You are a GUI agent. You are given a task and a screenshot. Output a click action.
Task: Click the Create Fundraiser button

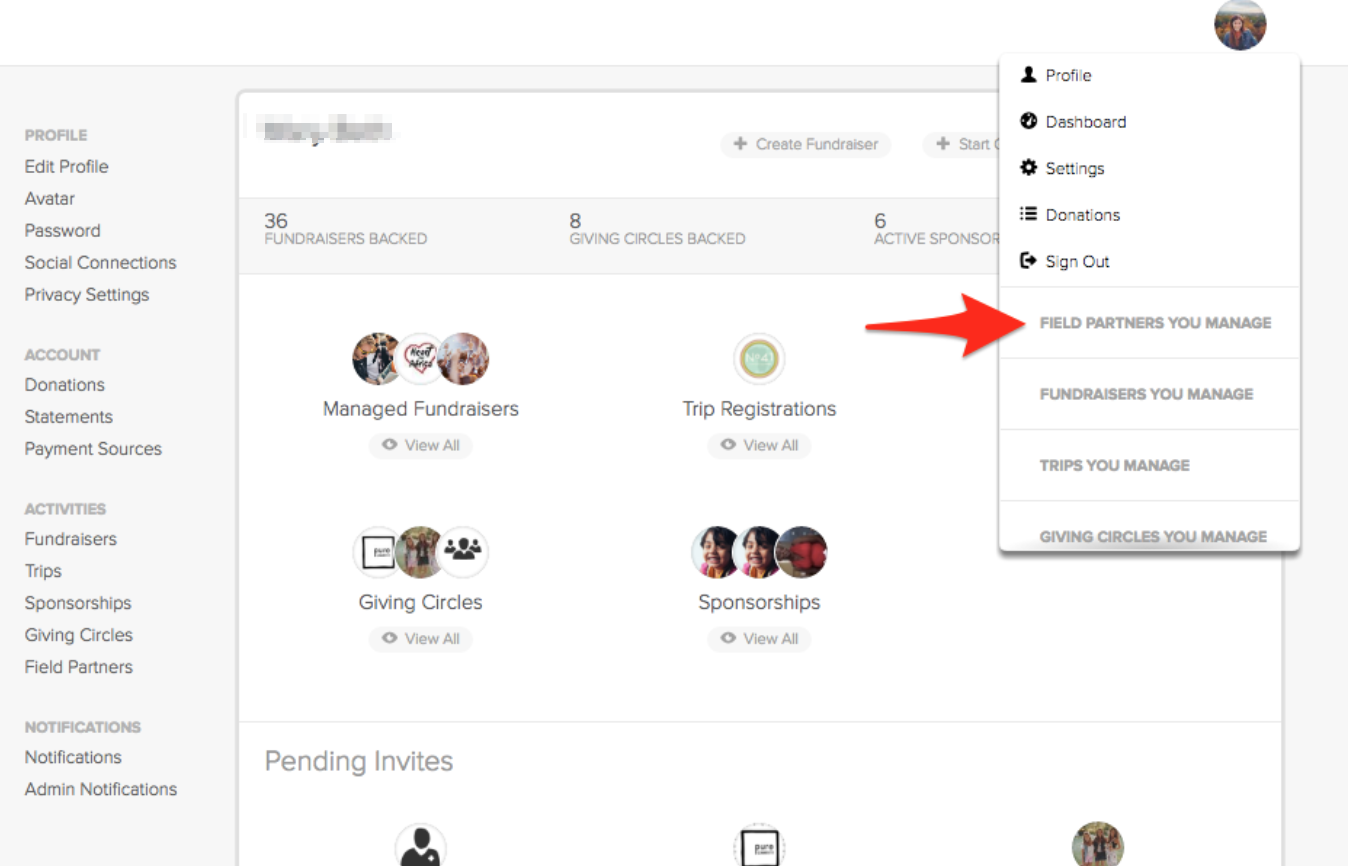tap(806, 144)
